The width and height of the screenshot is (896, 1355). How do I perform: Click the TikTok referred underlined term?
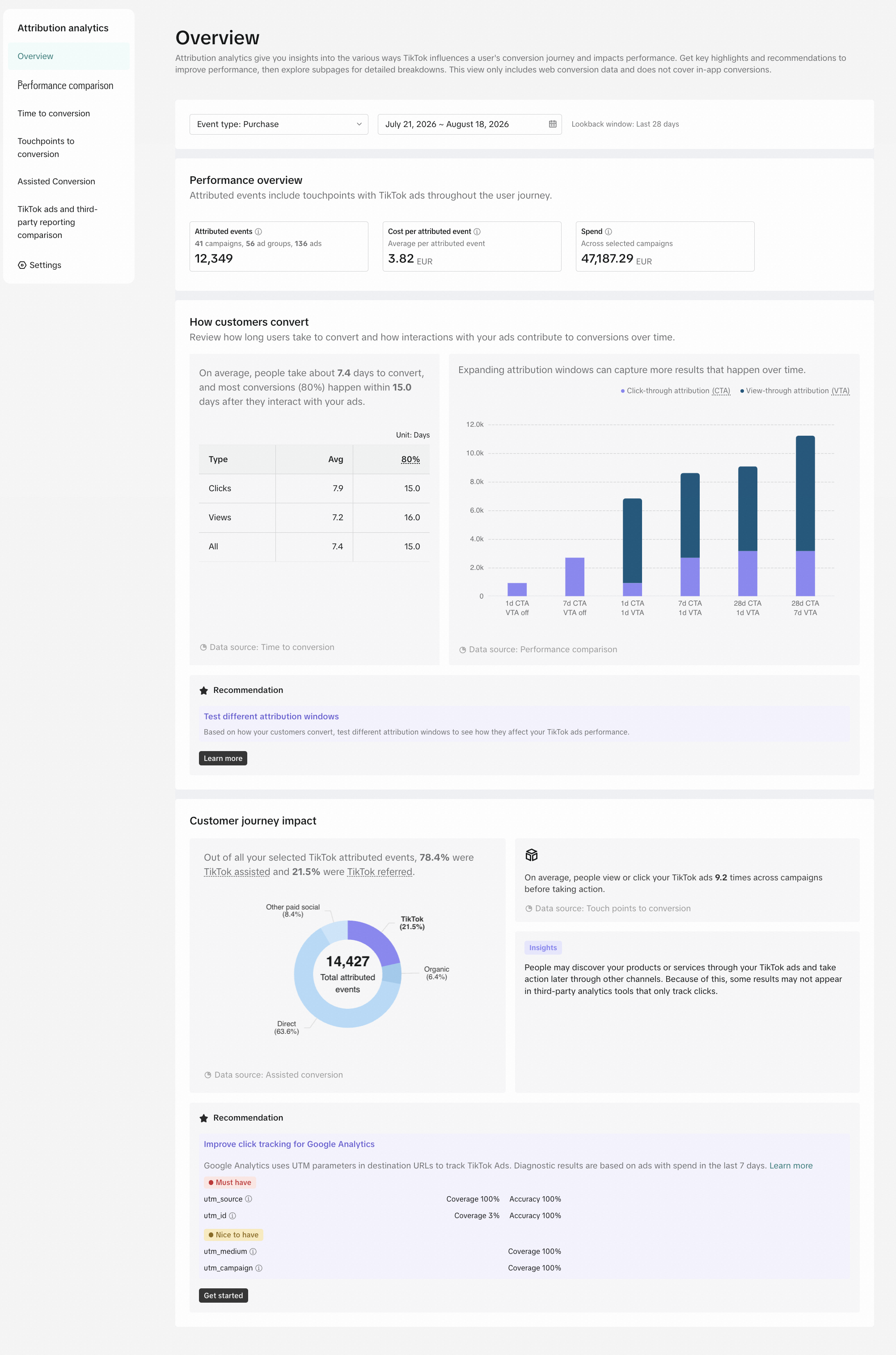tap(380, 872)
